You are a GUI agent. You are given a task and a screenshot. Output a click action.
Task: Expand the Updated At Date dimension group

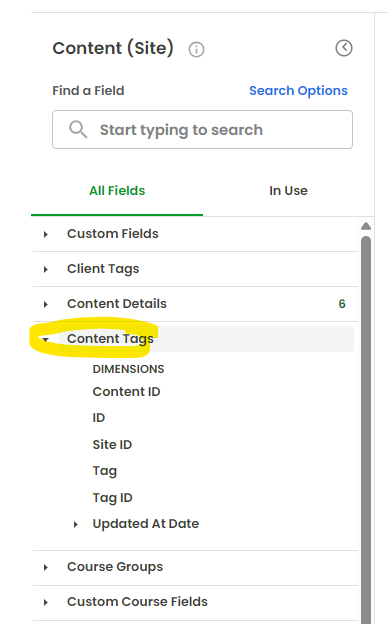click(x=76, y=525)
